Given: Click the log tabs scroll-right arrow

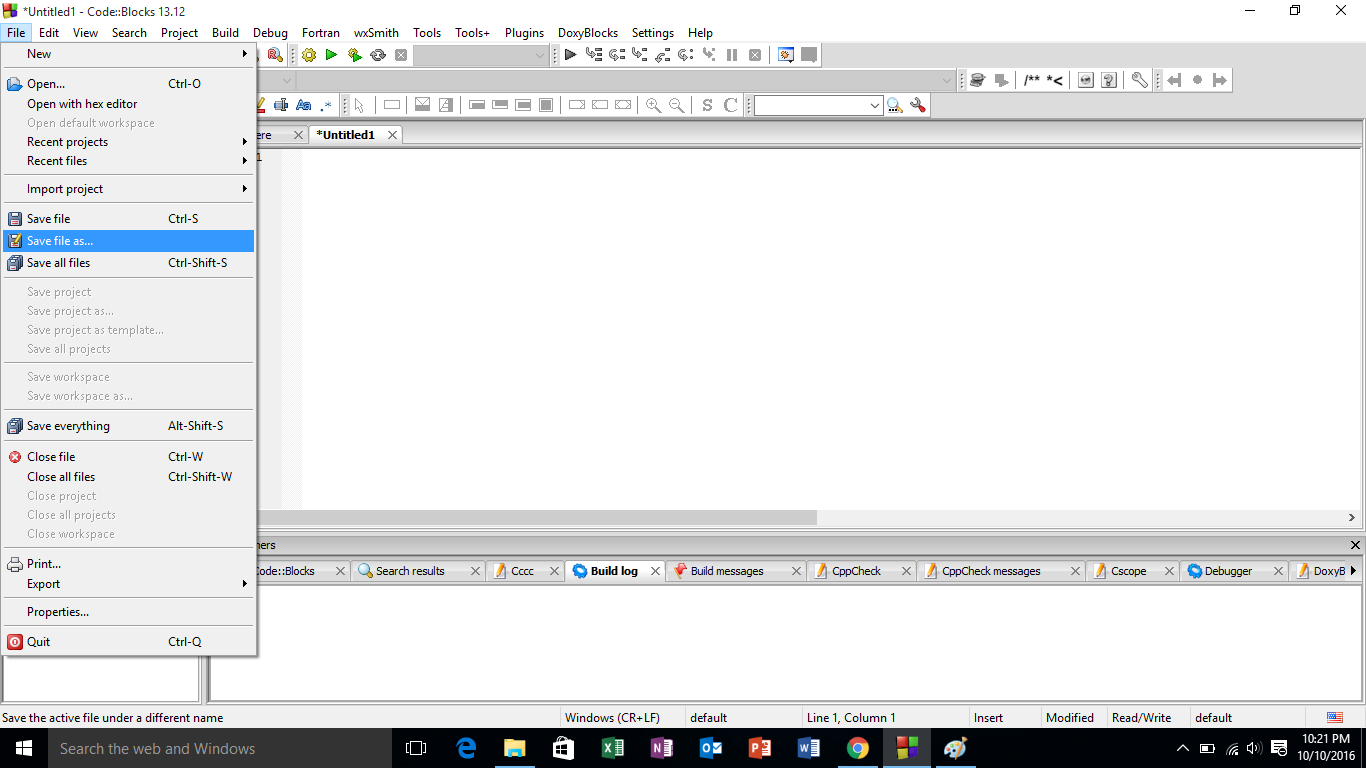Looking at the screenshot, I should [1353, 571].
